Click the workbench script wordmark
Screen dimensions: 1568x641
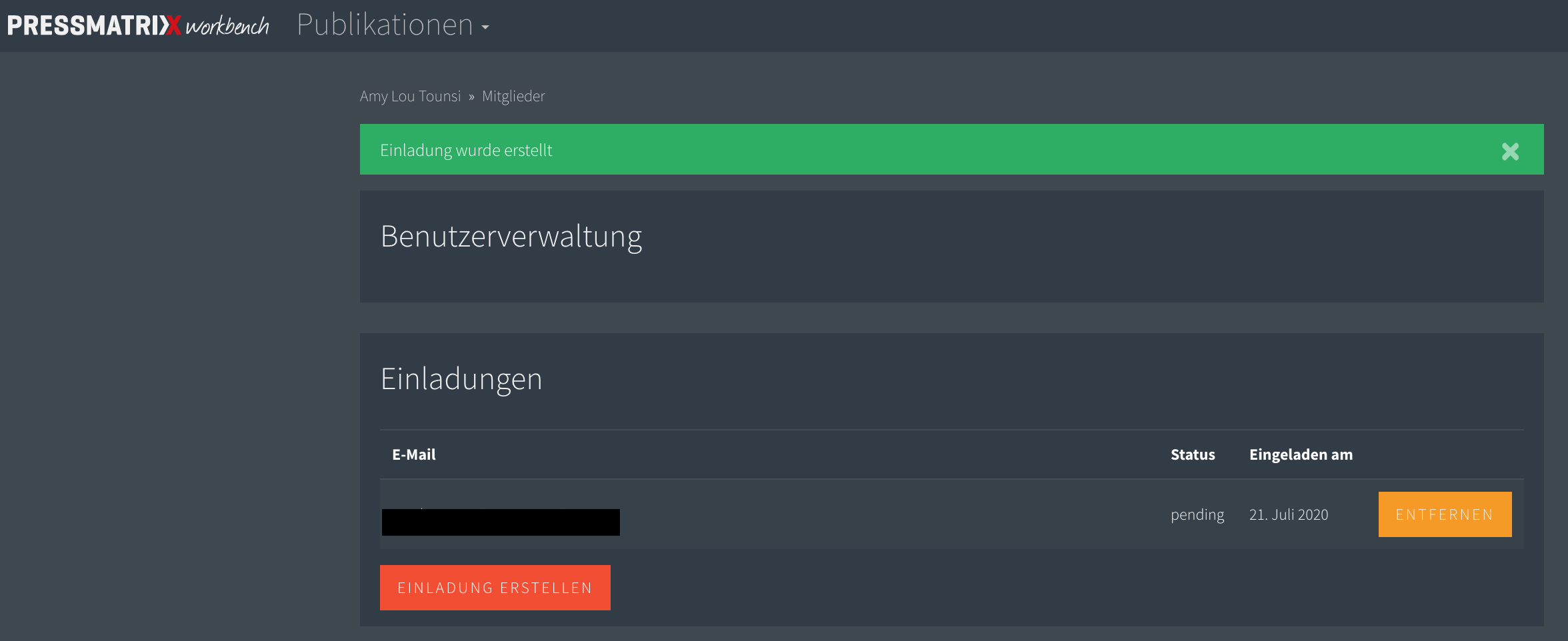[x=227, y=26]
